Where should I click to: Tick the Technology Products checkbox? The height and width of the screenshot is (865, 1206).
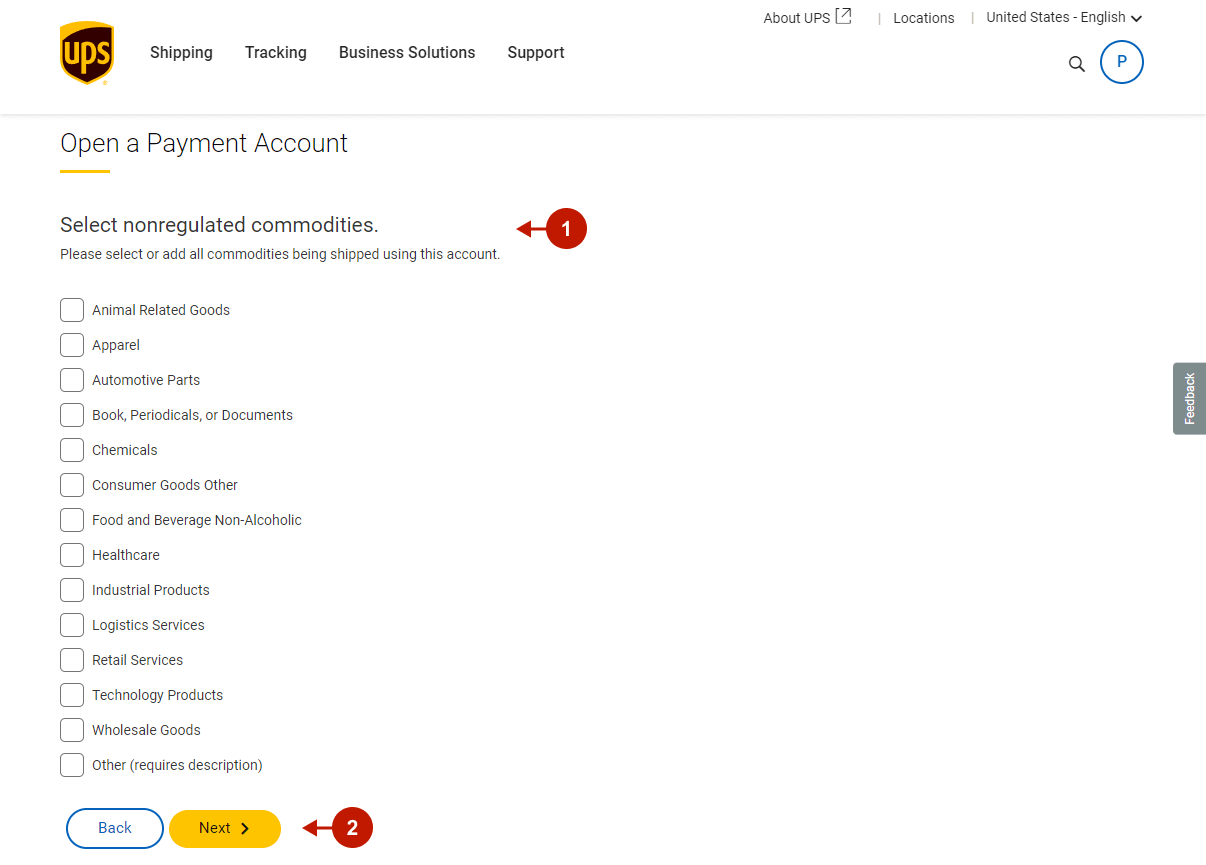[72, 695]
